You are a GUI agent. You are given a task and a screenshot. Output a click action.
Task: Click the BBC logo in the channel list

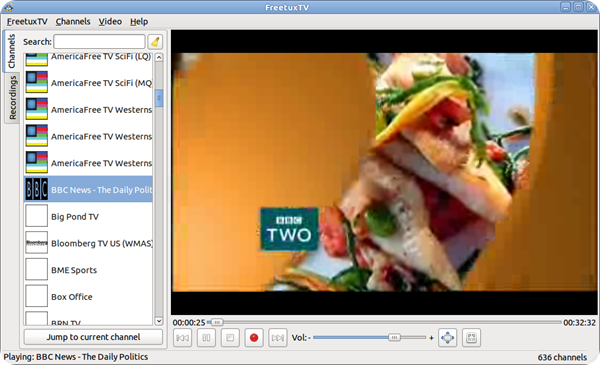[37, 189]
